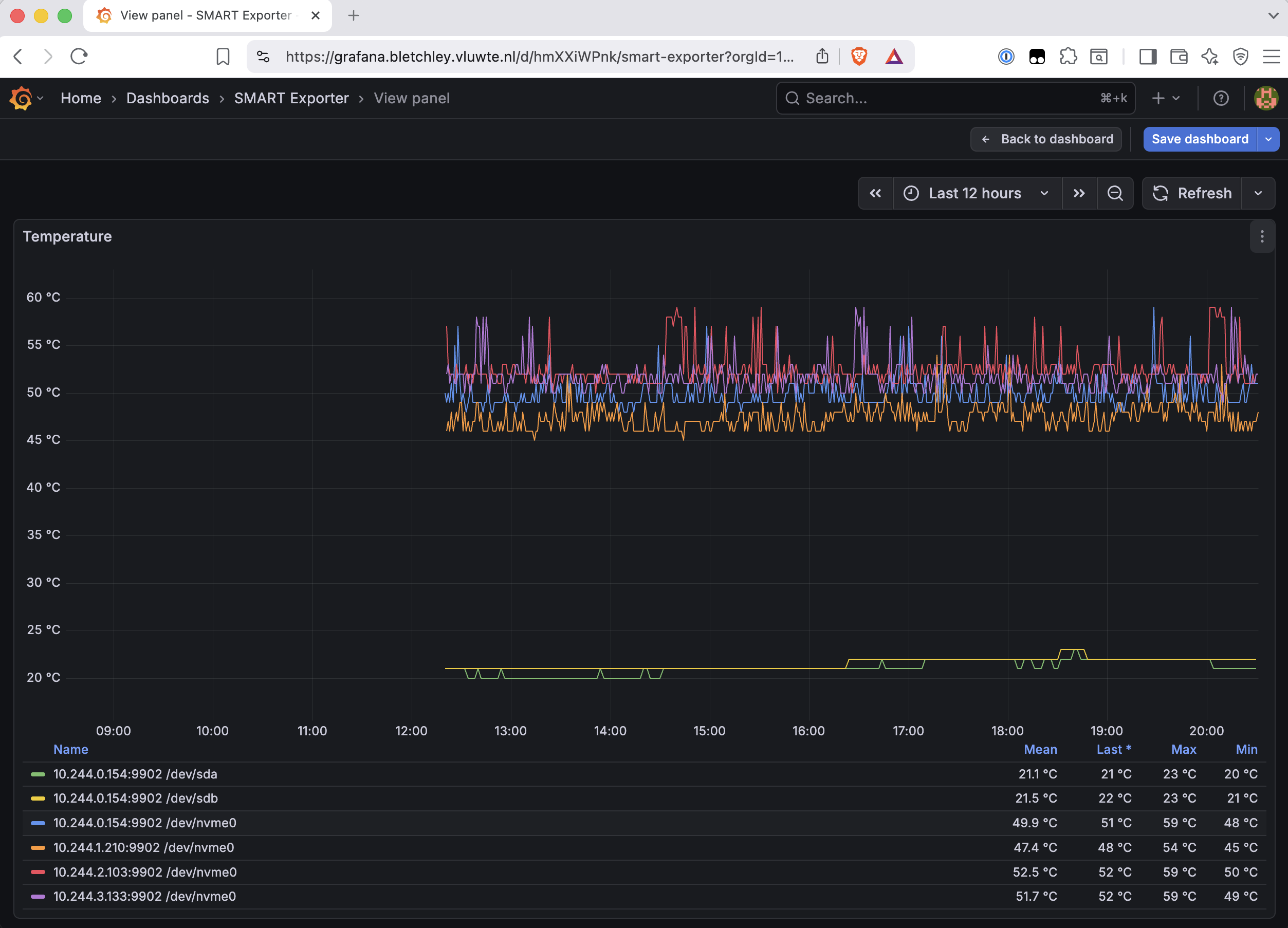
Task: Click the share icon in address bar
Action: [x=822, y=56]
